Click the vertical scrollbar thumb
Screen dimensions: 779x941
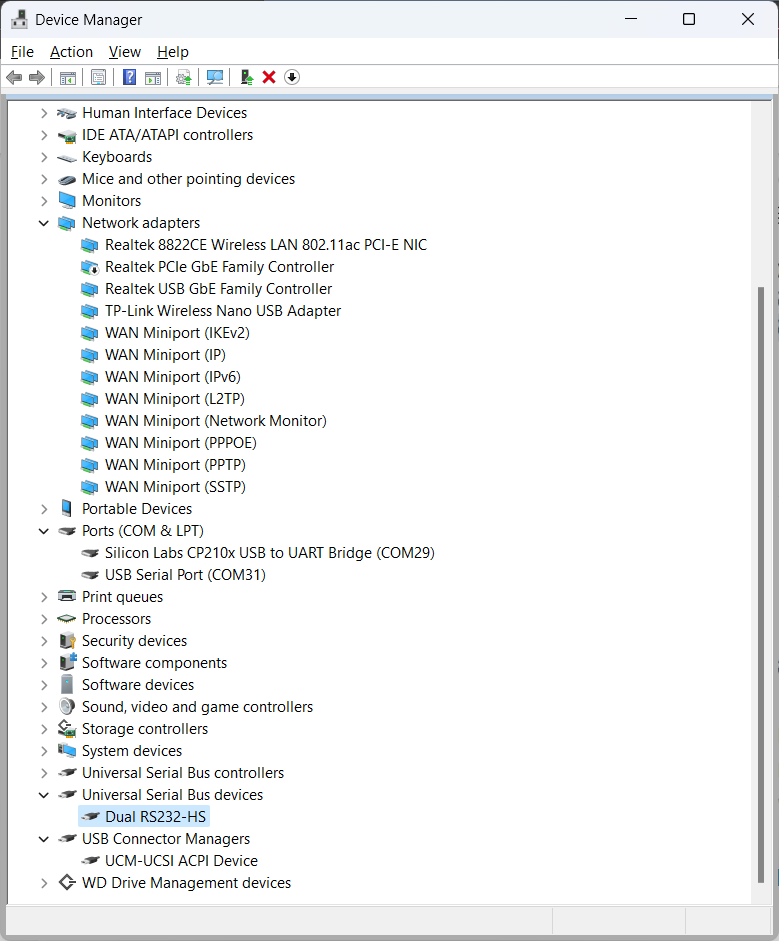tap(761, 585)
